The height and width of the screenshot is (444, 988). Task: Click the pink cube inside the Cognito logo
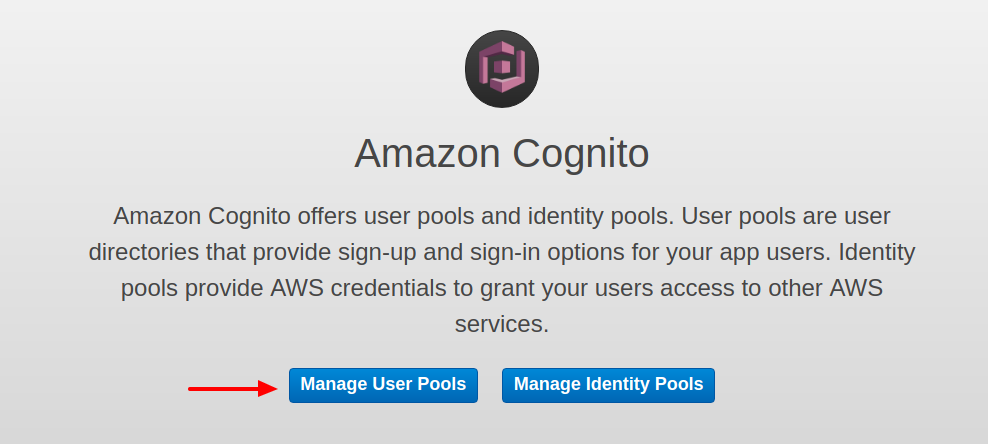tap(502, 67)
